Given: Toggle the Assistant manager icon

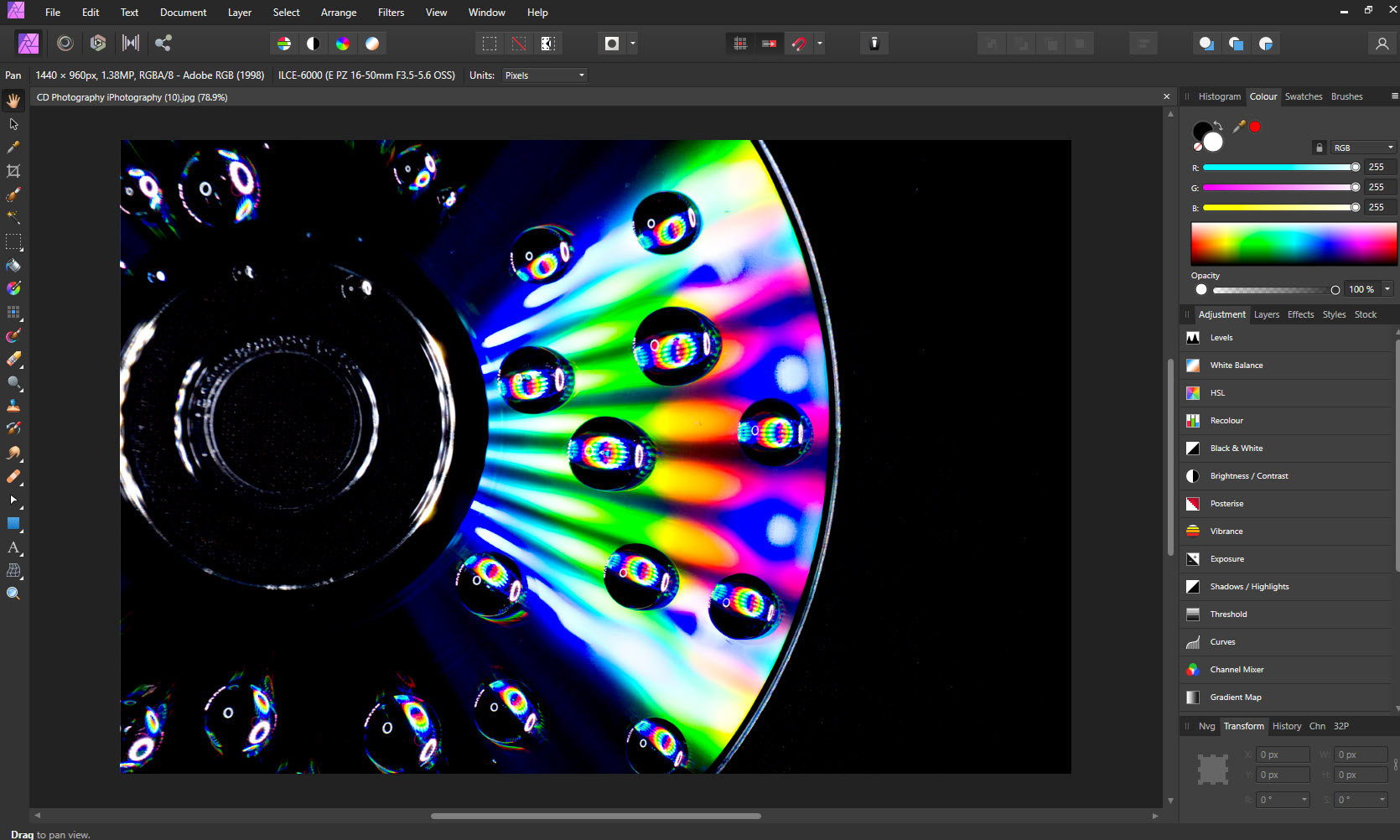Looking at the screenshot, I should click(x=874, y=44).
